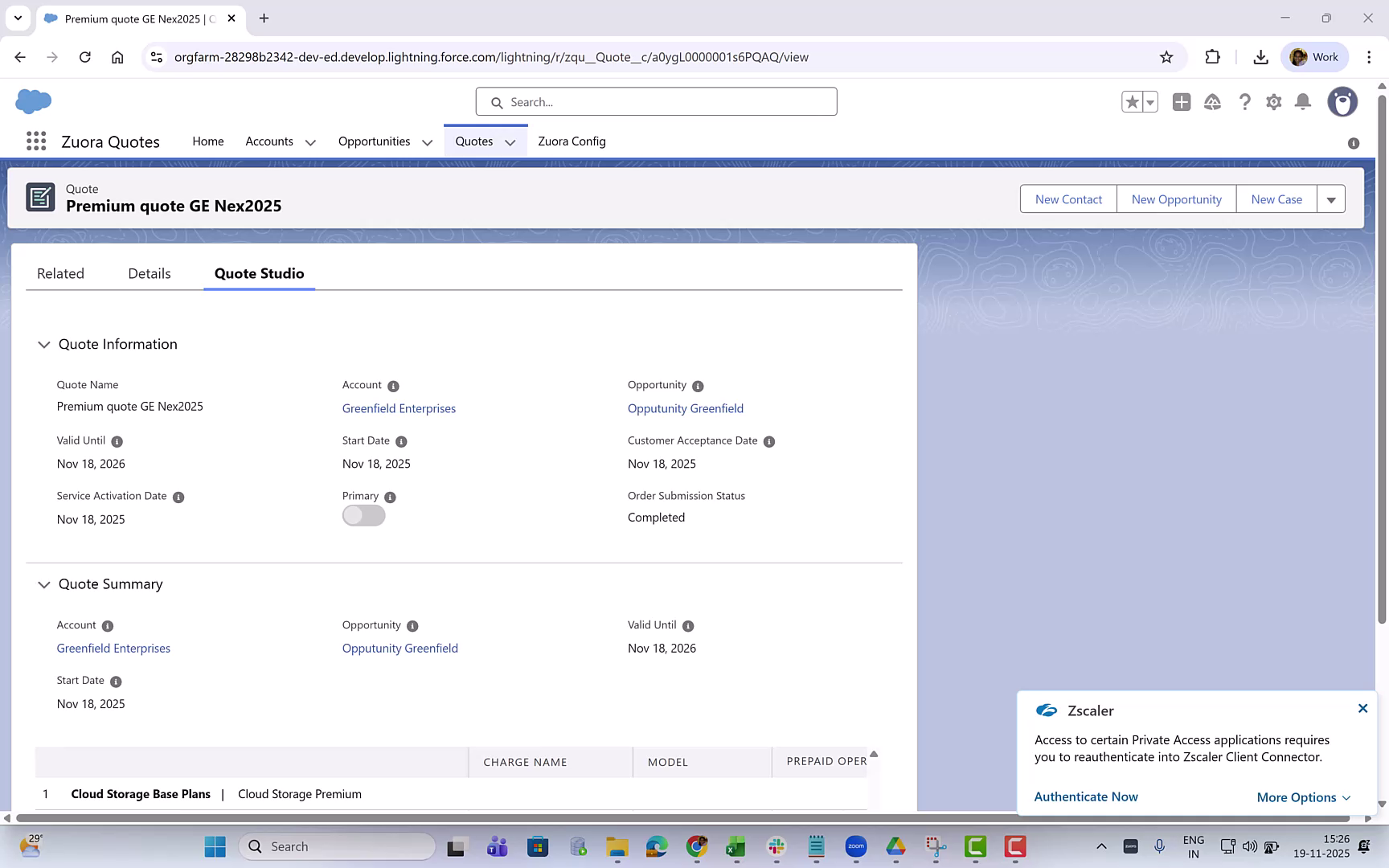
Task: Collapse the Quote Information section
Action: (x=44, y=345)
